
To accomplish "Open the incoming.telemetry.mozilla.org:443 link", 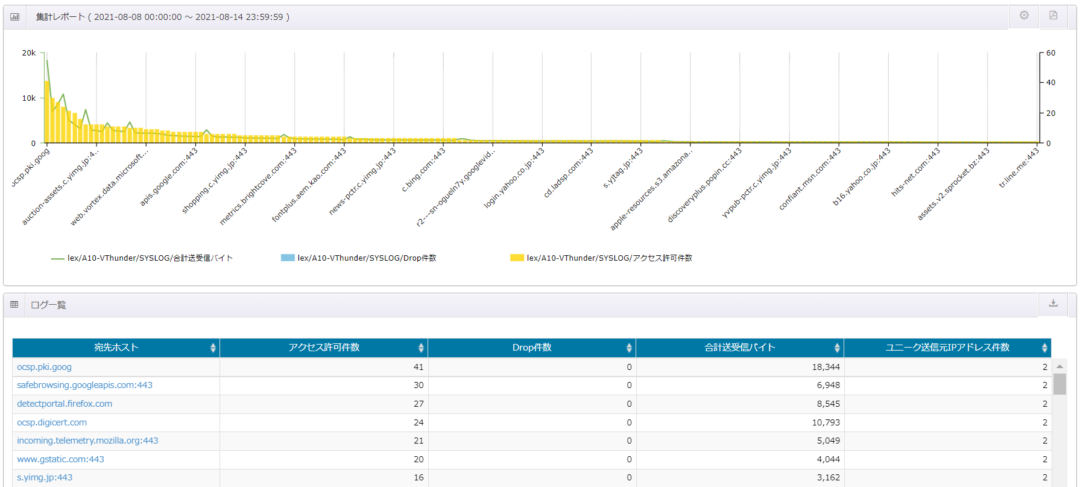I will pos(88,440).
